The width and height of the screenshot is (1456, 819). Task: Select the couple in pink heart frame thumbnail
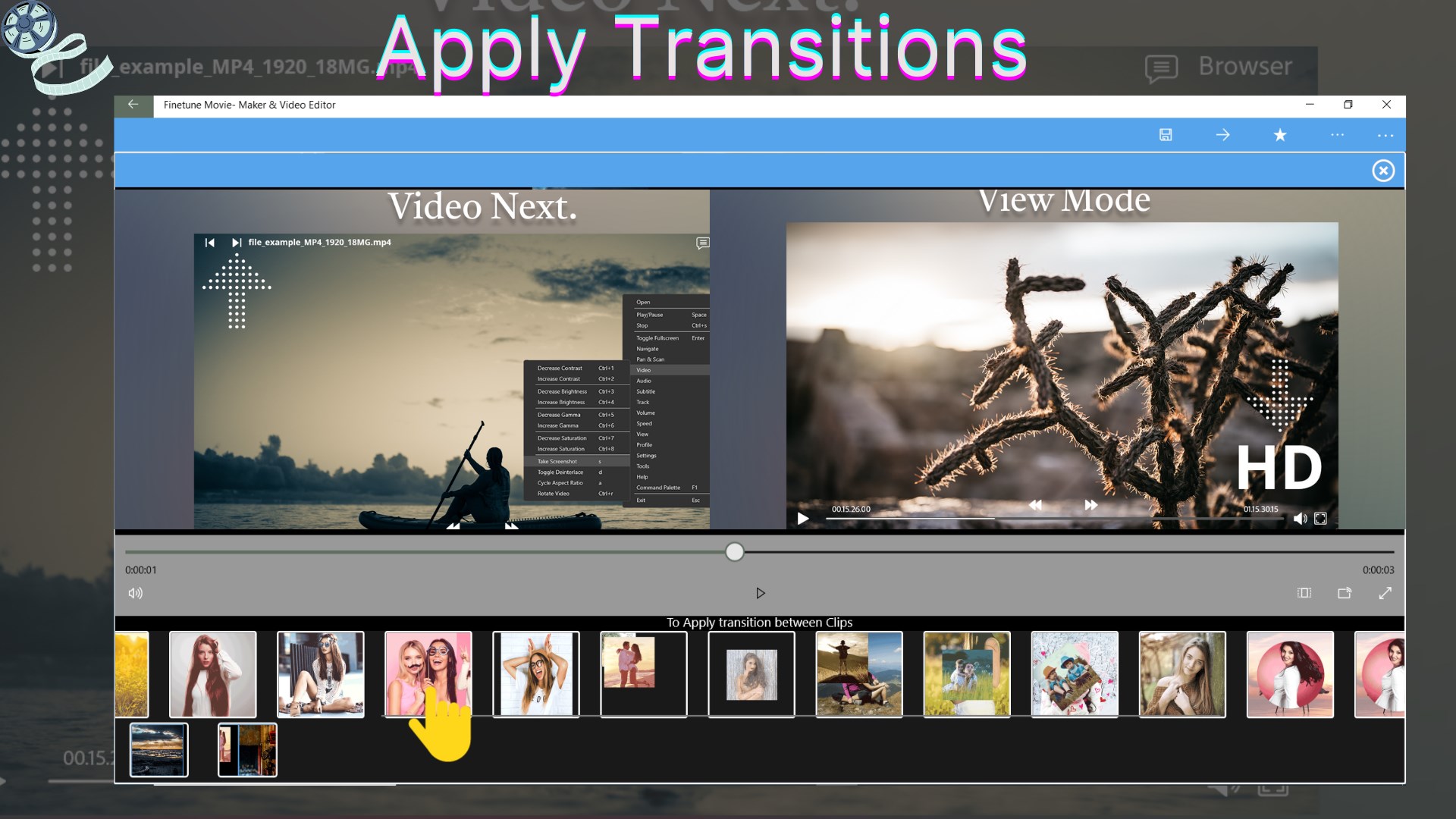[1074, 674]
